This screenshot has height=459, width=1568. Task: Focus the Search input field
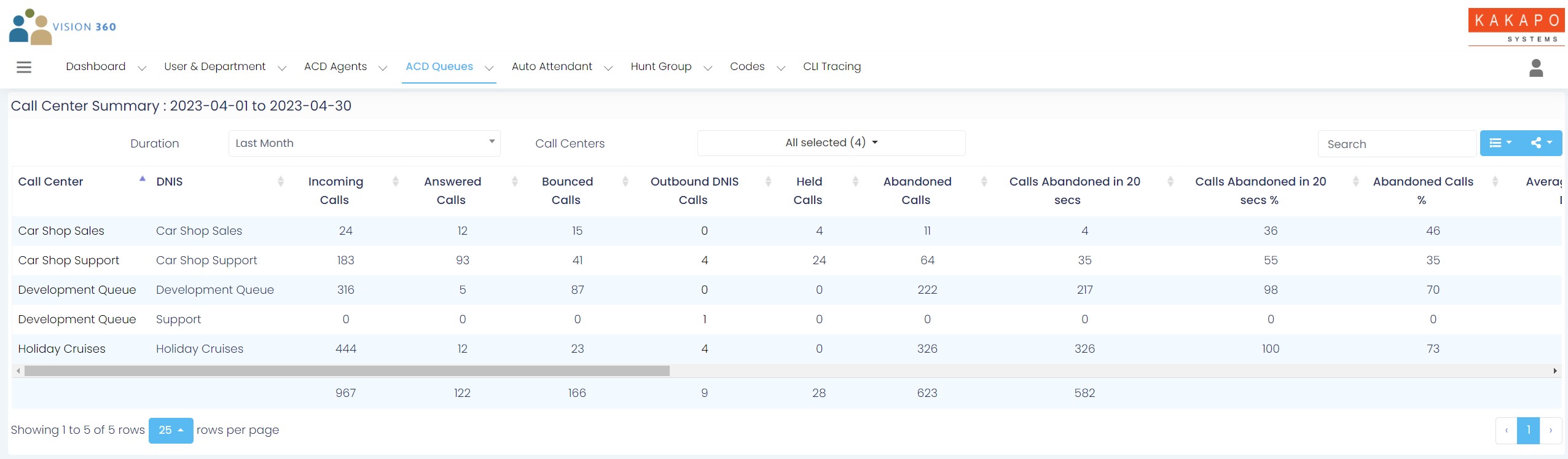[x=1397, y=144]
